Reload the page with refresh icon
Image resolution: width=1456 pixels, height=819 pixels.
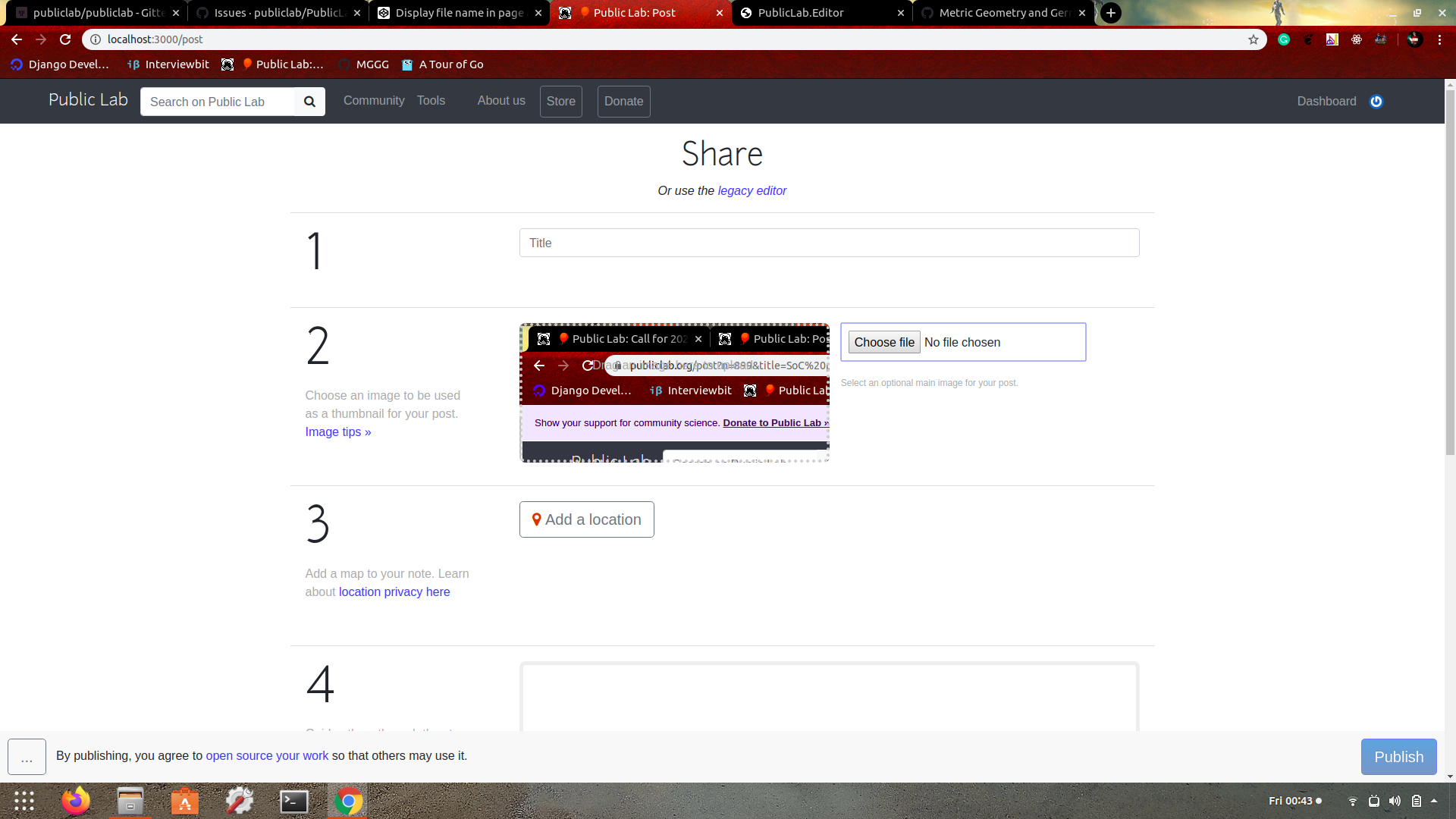[65, 39]
